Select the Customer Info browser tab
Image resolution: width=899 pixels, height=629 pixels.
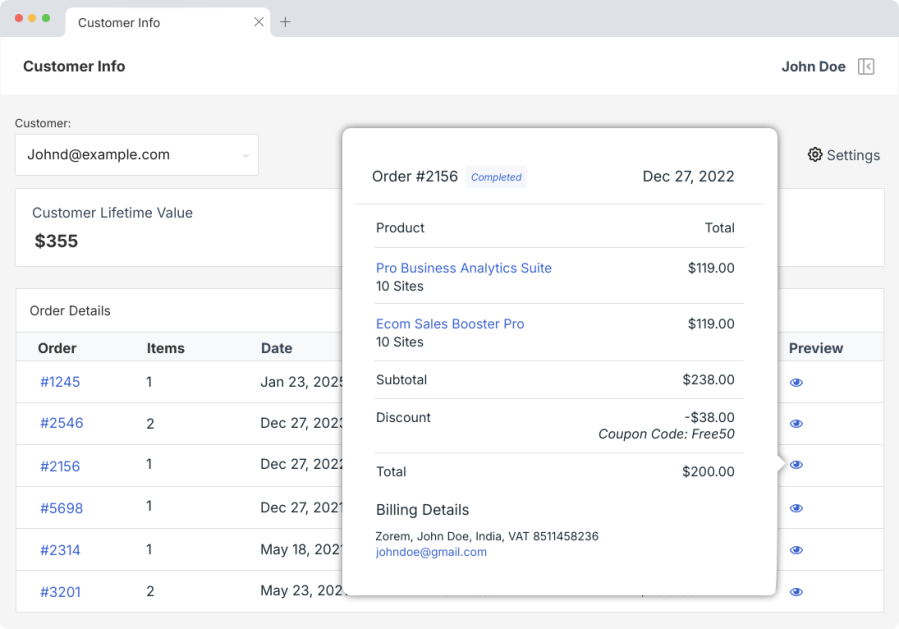point(150,22)
